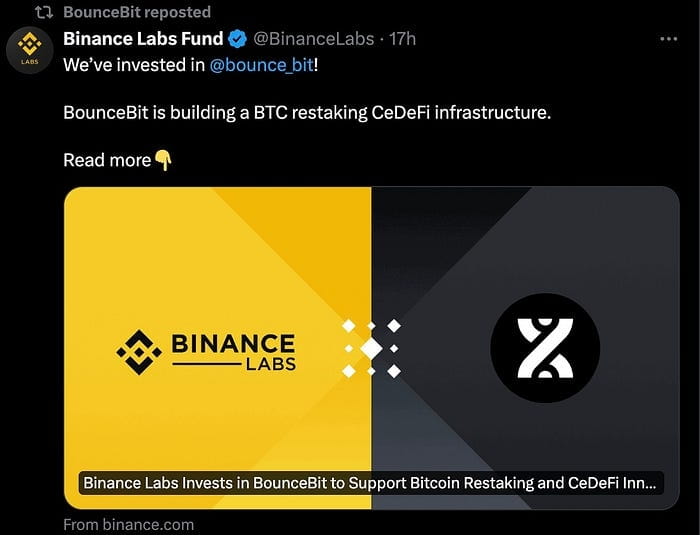Click the blue verified badge
Viewport: 700px width, 535px height.
237,39
